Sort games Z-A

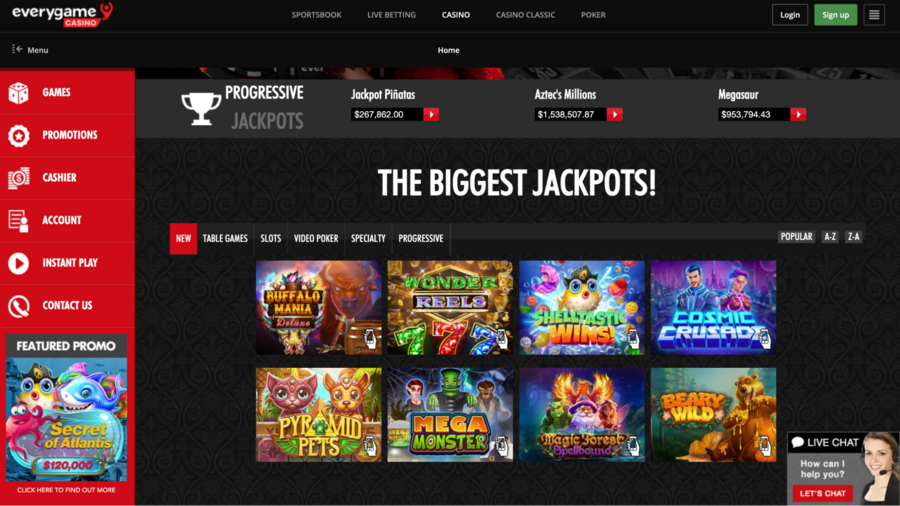(x=854, y=236)
